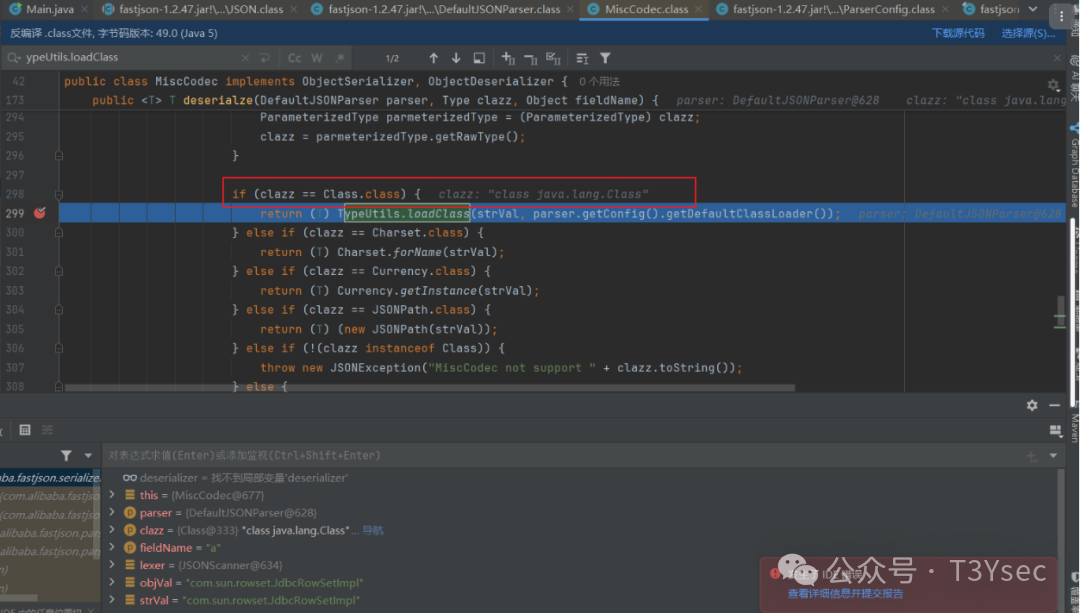This screenshot has height=613, width=1080.
Task: Open the reader mode gear in editor
Action: pos(1053,86)
